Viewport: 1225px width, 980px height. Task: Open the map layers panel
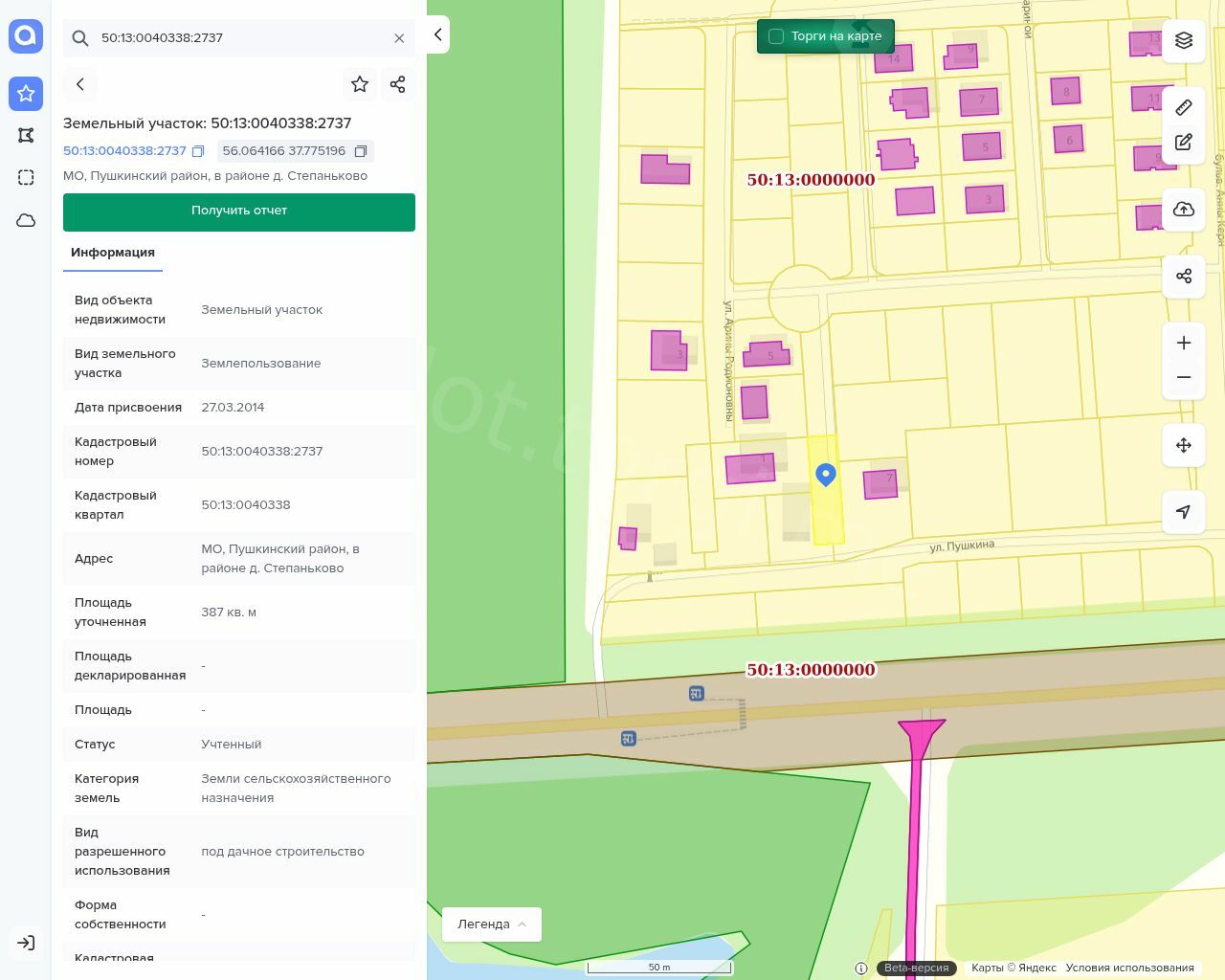[1184, 40]
